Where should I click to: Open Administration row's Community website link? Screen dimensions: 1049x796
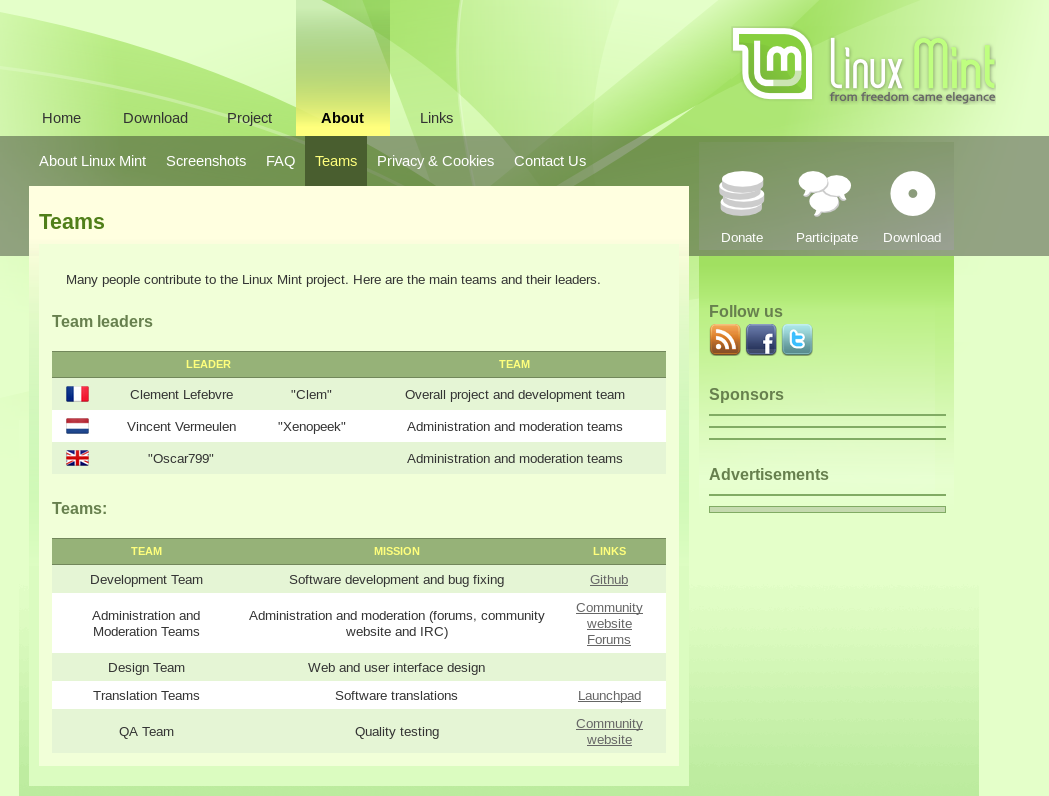[609, 615]
